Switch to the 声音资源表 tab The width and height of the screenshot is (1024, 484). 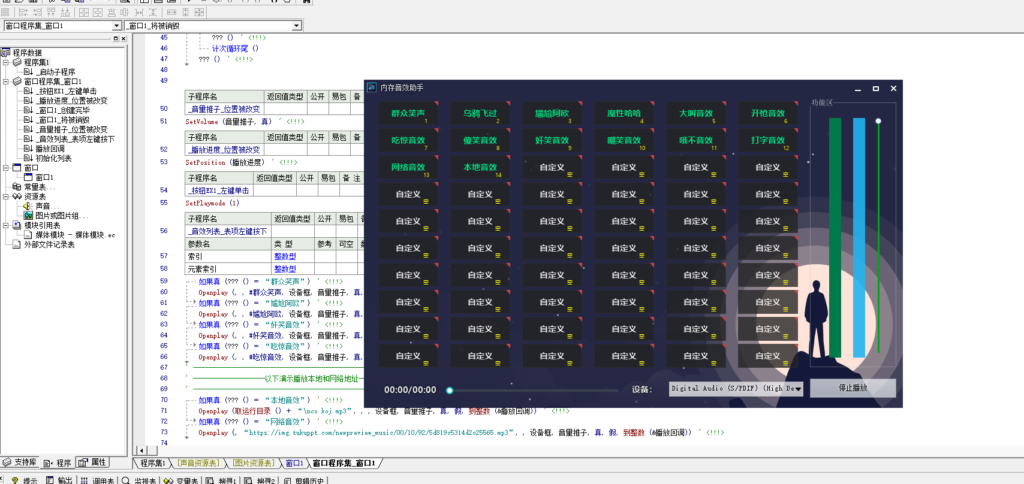[x=198, y=463]
